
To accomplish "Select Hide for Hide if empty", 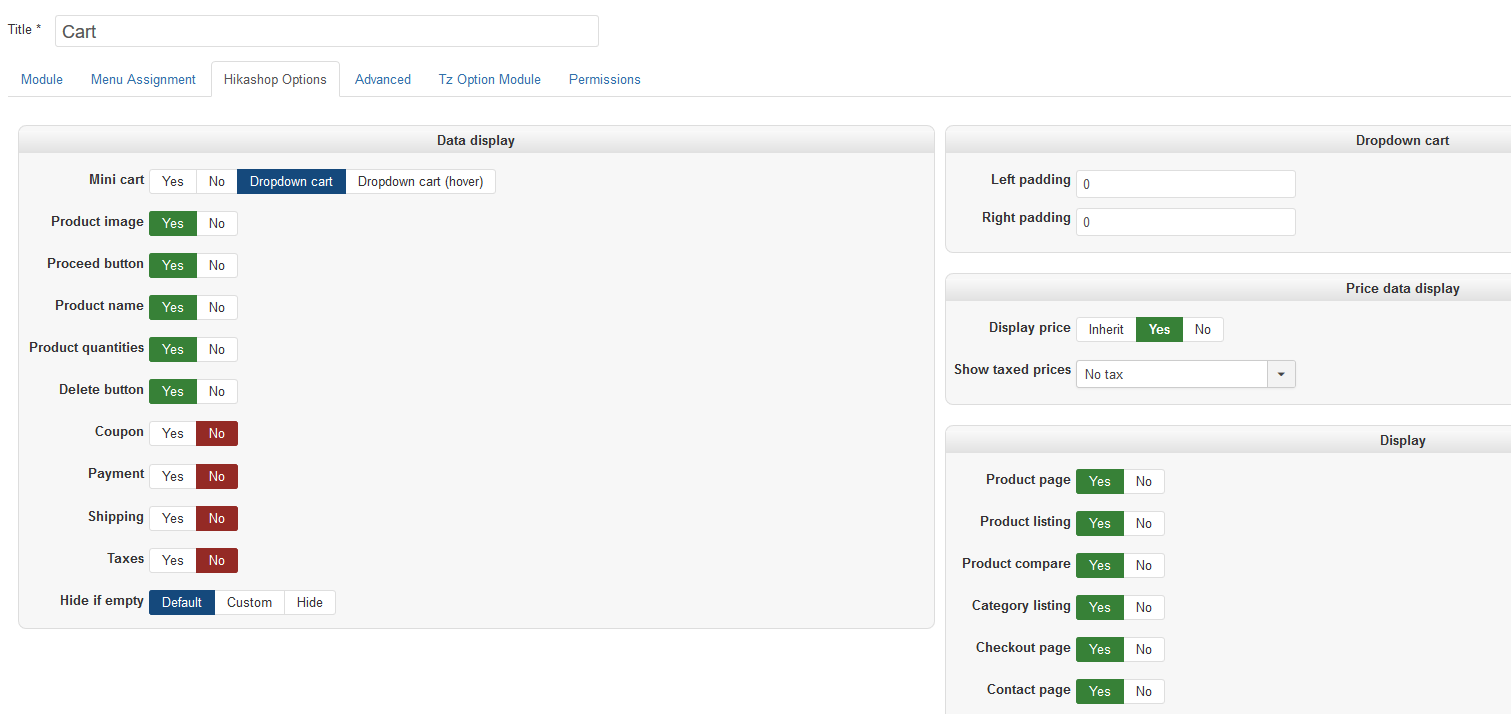I will tap(310, 602).
